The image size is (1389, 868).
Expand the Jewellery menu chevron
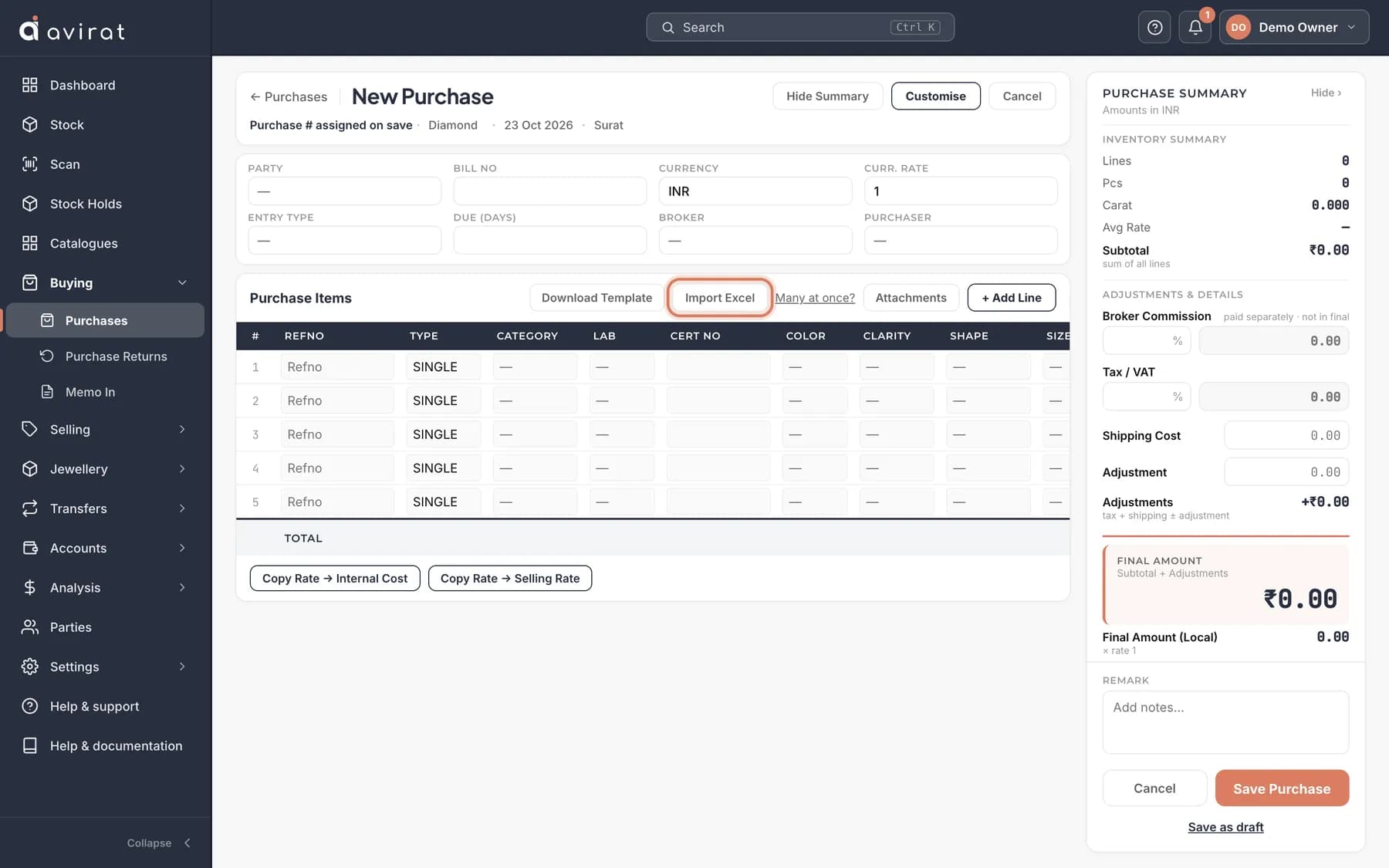(182, 468)
